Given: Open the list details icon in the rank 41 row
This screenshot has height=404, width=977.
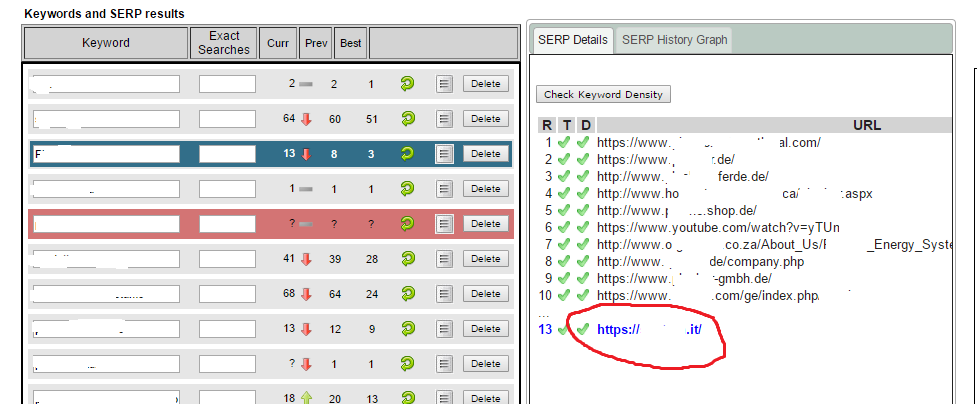Looking at the screenshot, I should [x=445, y=259].
